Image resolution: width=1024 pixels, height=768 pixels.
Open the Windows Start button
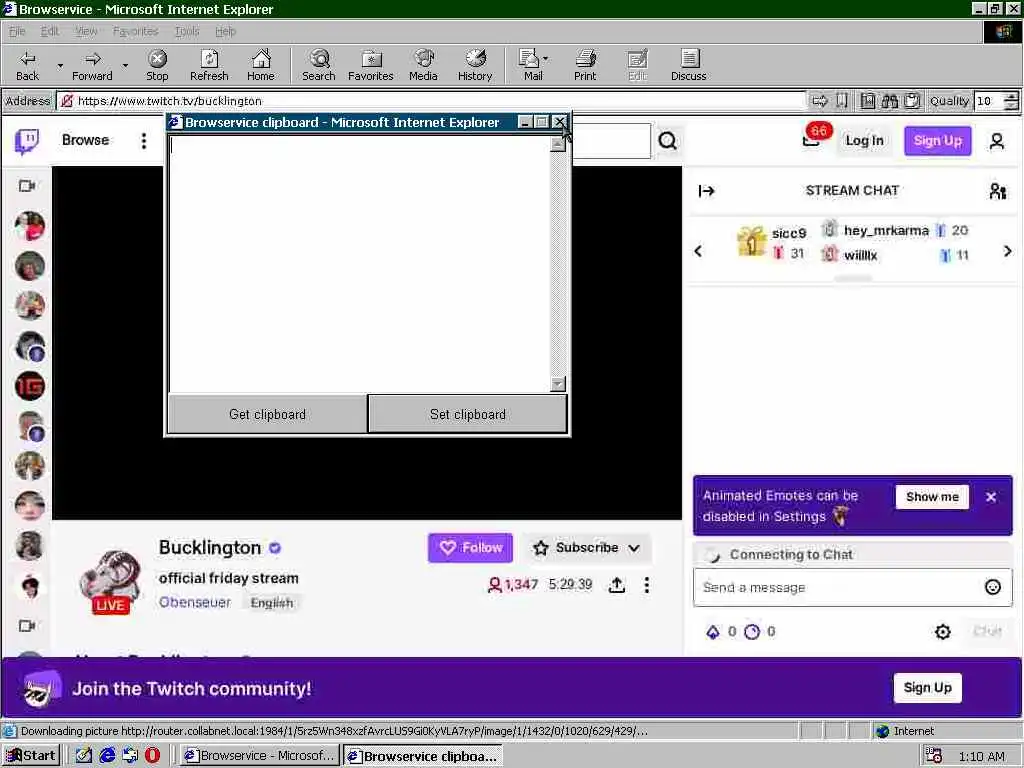tap(31, 756)
